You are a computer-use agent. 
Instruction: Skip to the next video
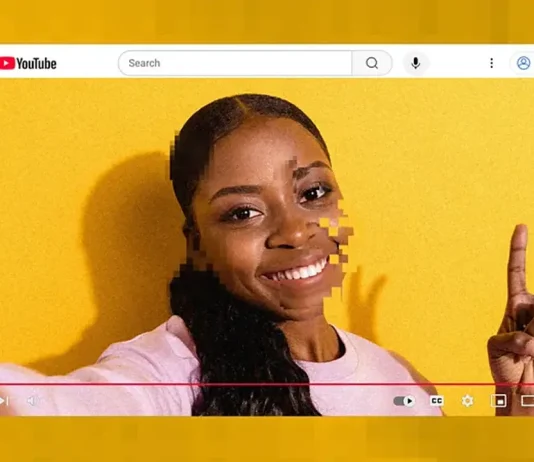pos(4,401)
